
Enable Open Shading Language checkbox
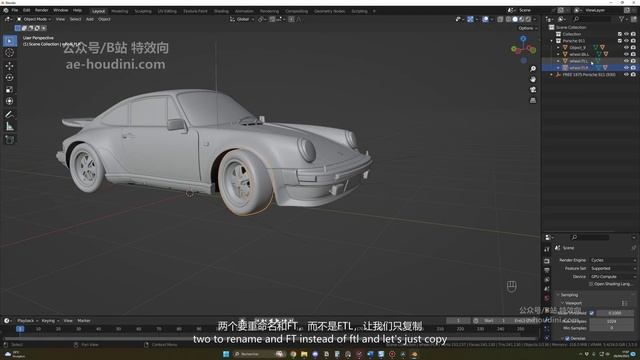[x=591, y=284]
